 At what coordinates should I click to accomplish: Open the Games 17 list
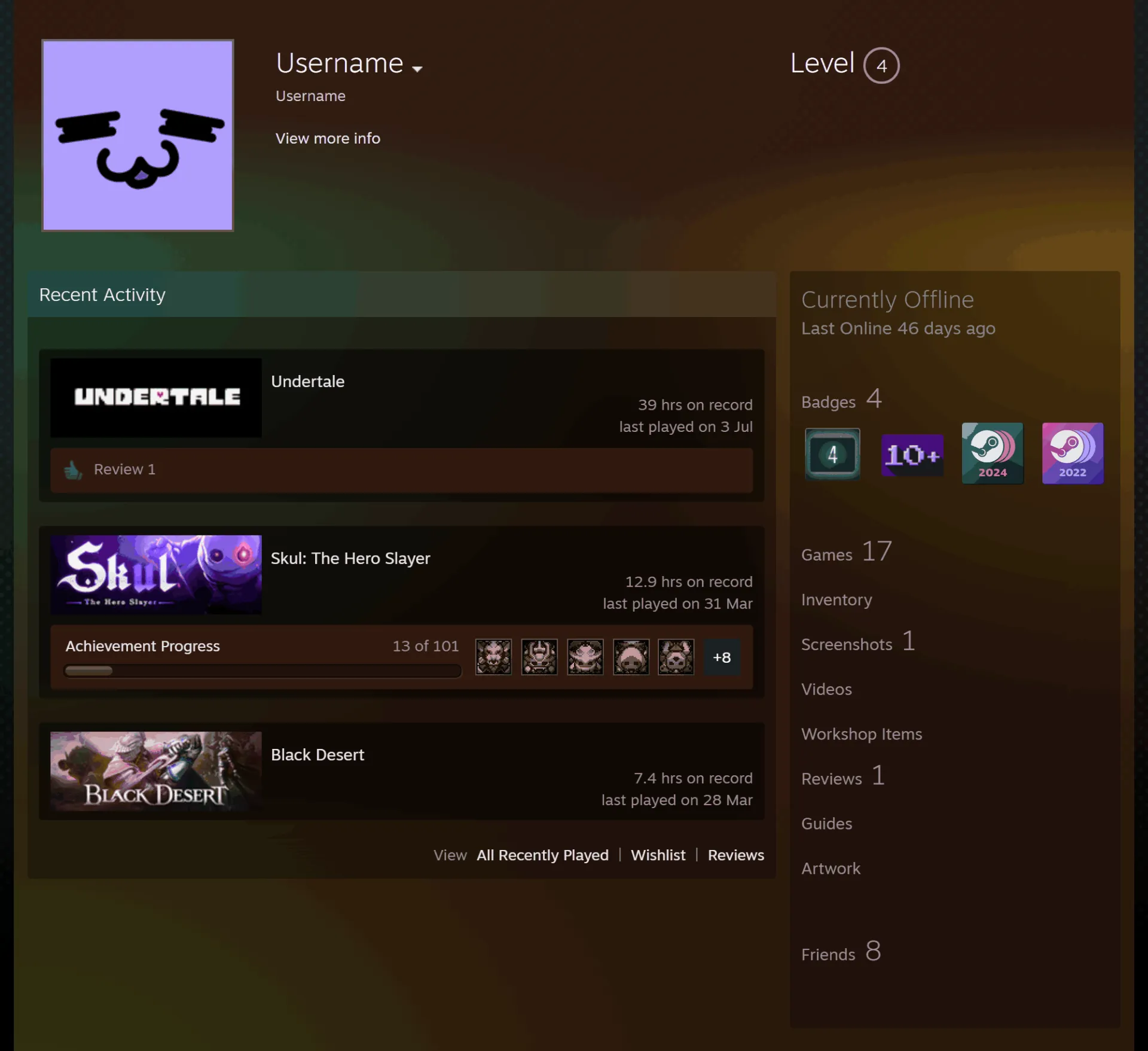(847, 552)
